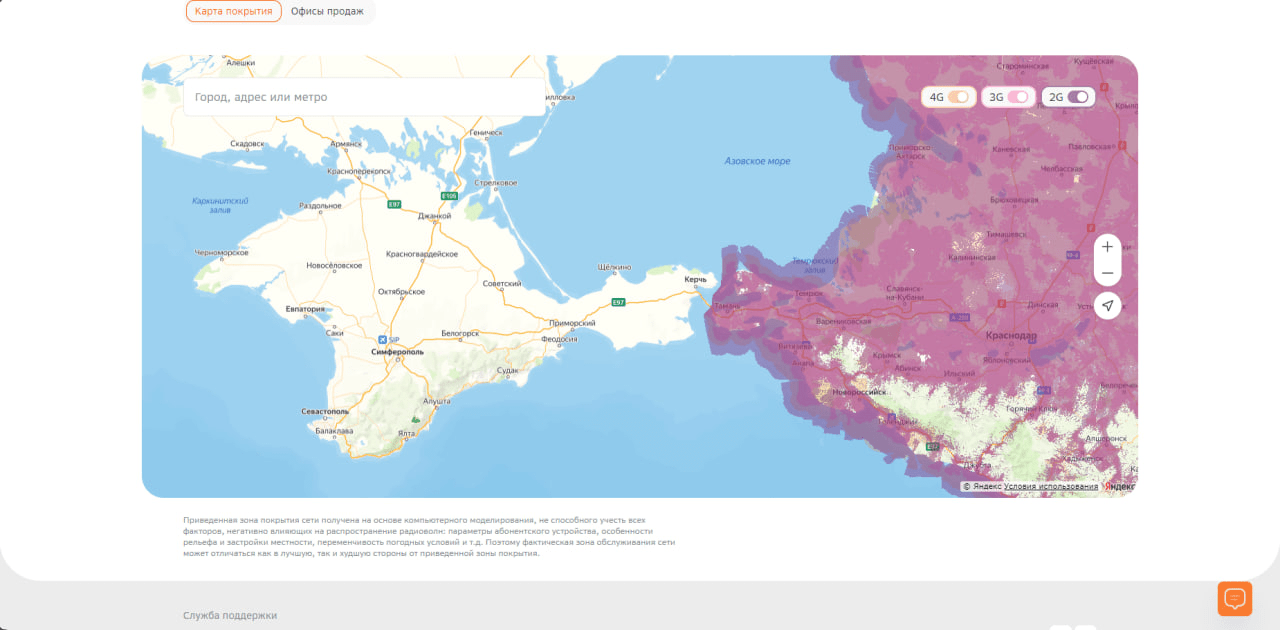Click the E105 road shield near Джанкой

tap(450, 196)
